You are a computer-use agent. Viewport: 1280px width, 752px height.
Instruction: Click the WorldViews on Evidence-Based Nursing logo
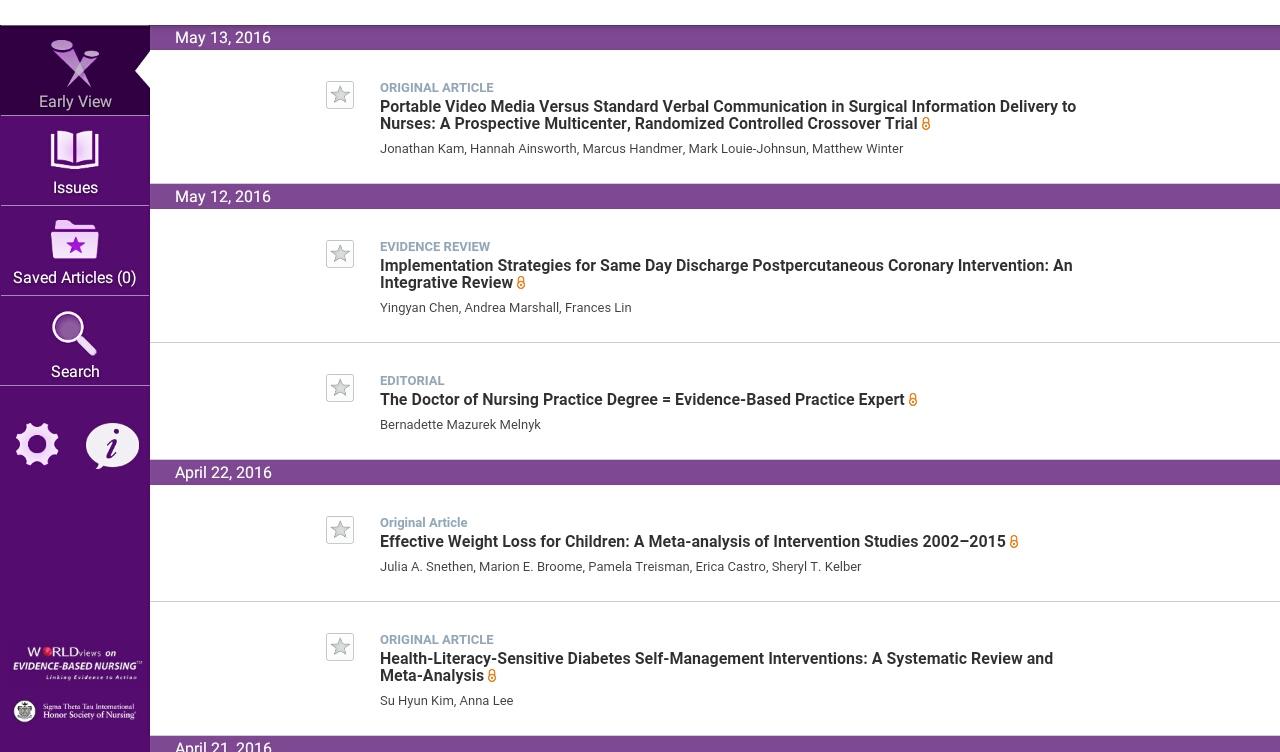coord(76,662)
